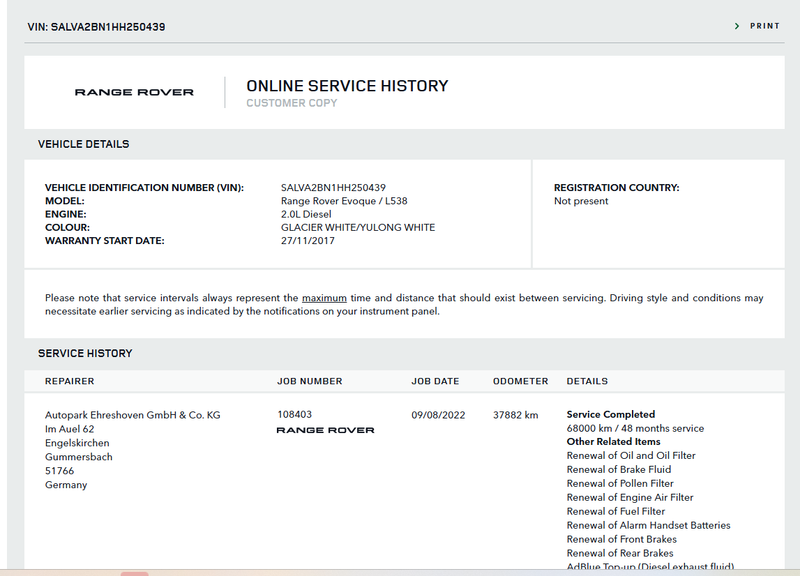Click '68000 km / 48 months service'
Image resolution: width=800 pixels, height=576 pixels.
(635, 429)
